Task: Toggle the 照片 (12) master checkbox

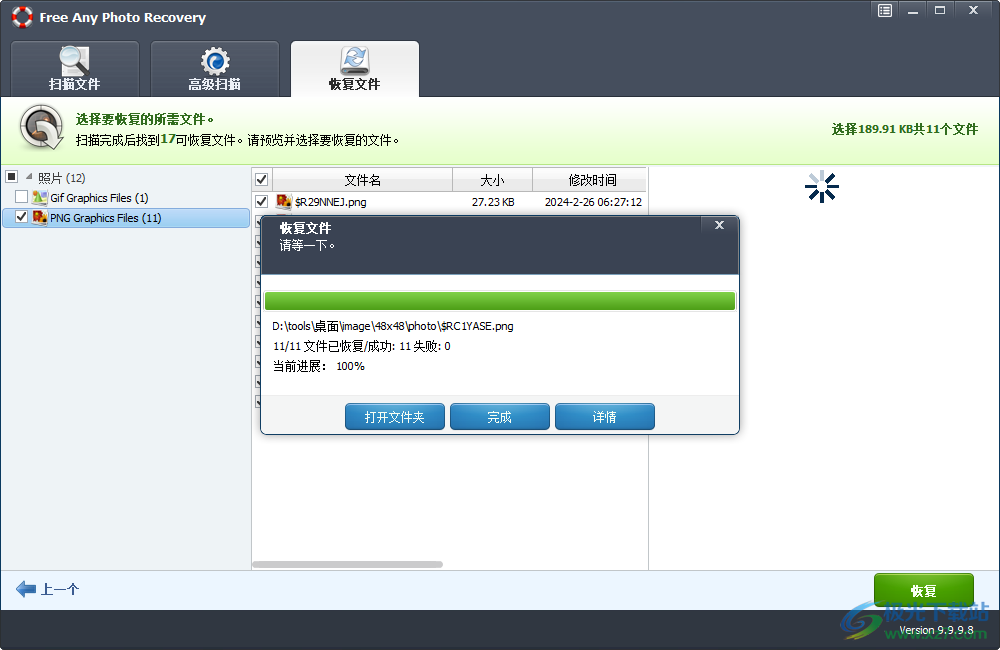Action: click(x=12, y=175)
